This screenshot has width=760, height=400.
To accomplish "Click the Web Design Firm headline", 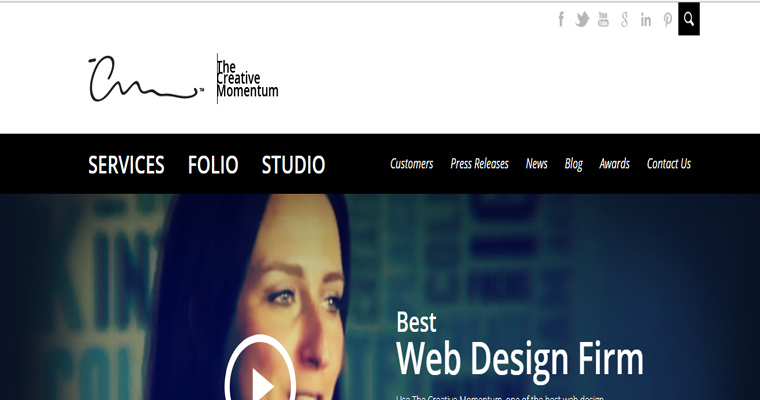I will click(520, 359).
